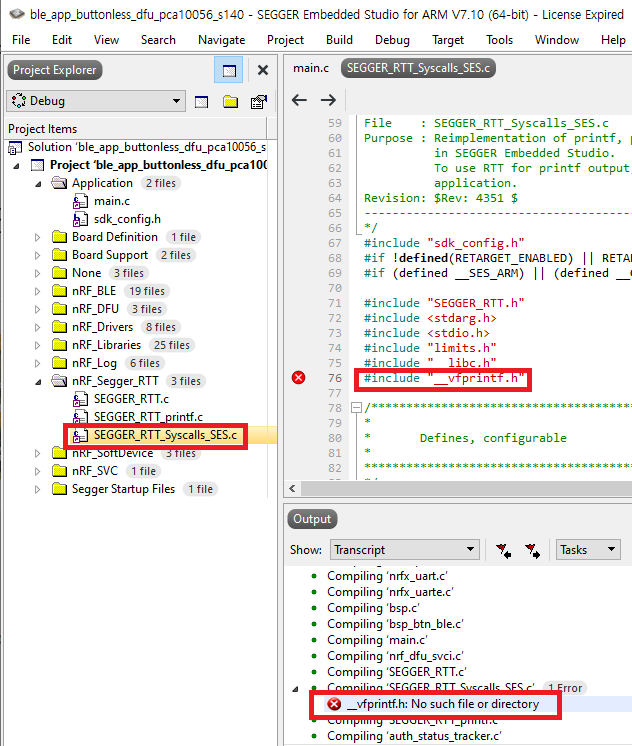Click the __vfprintf.h No such file error message
The height and width of the screenshot is (746, 632).
tap(443, 704)
